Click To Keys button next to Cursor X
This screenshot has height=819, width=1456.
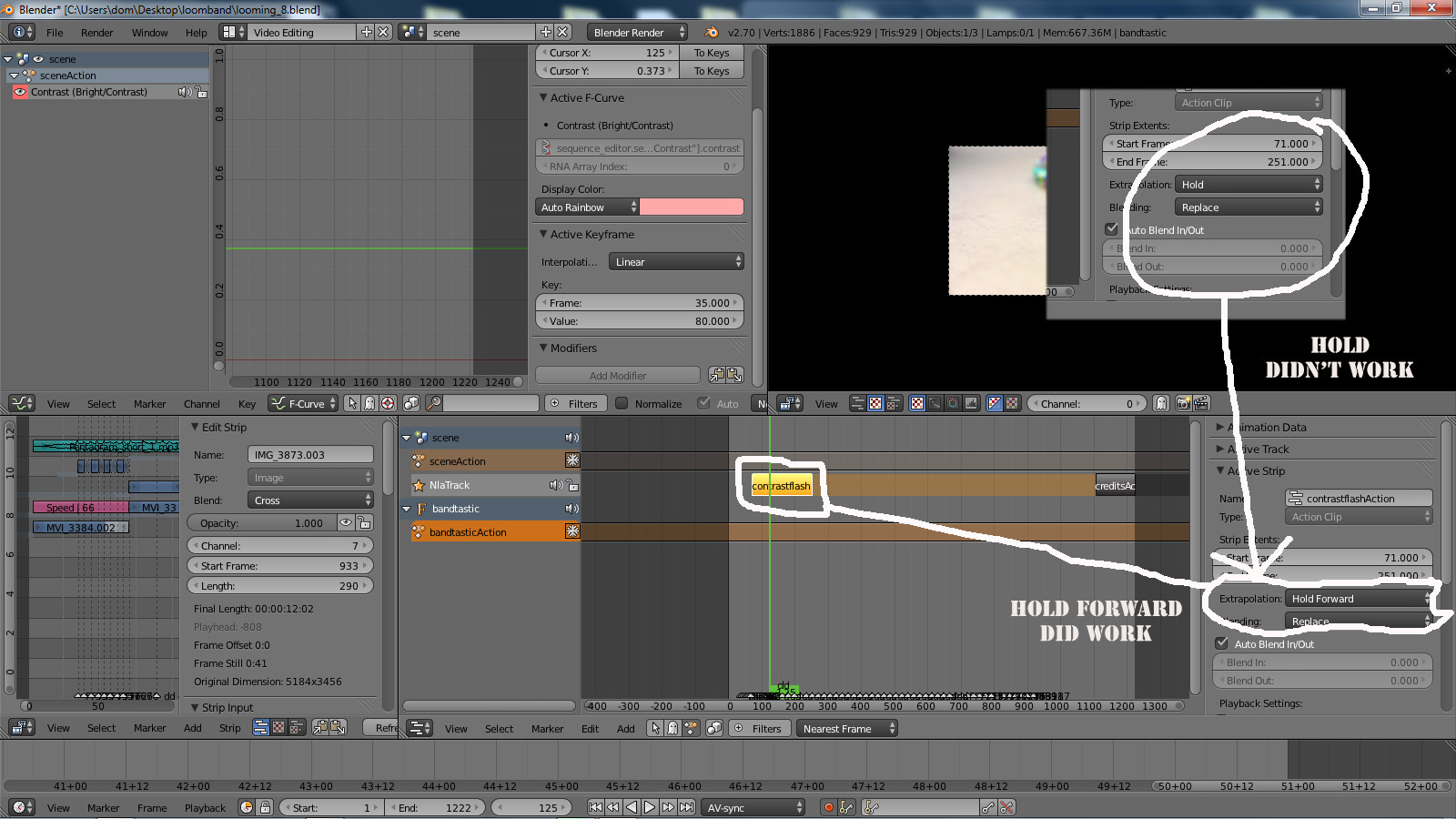[712, 53]
